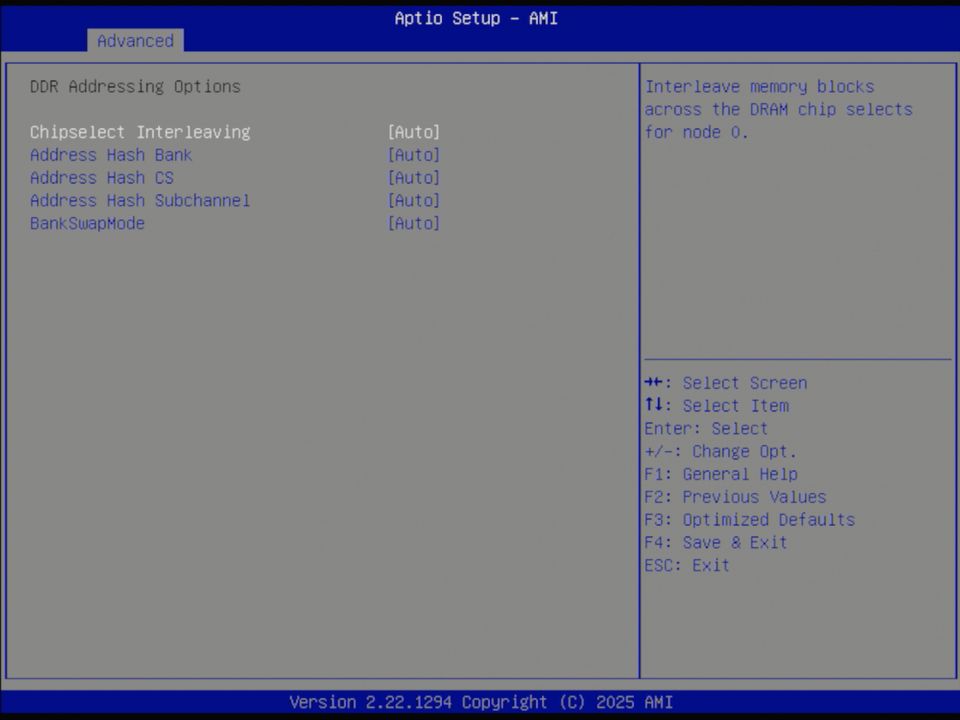This screenshot has width=960, height=720.
Task: Click the F2: Previous Values hint
Action: pos(735,497)
